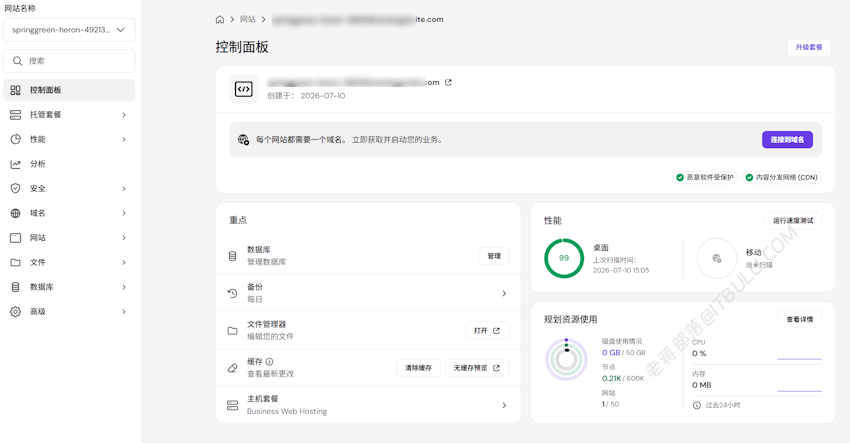Screen dimensions: 850x443
Task: Open site via external link icon
Action: point(448,82)
